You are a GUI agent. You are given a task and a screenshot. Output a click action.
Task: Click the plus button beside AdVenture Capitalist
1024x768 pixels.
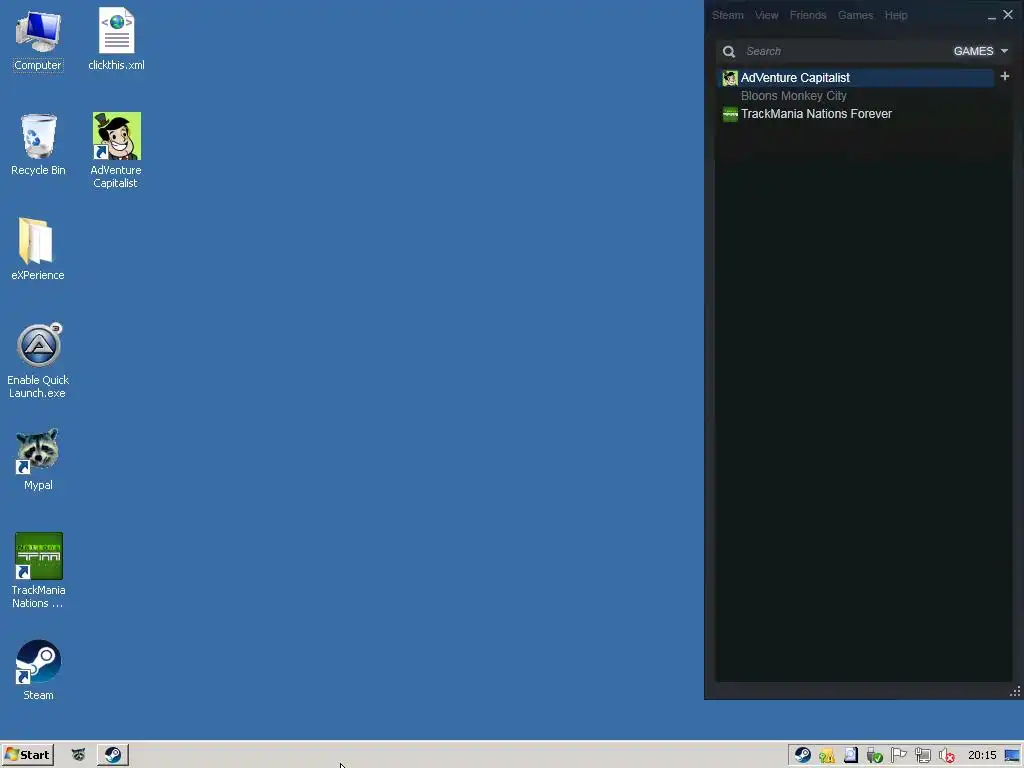[x=1005, y=76]
